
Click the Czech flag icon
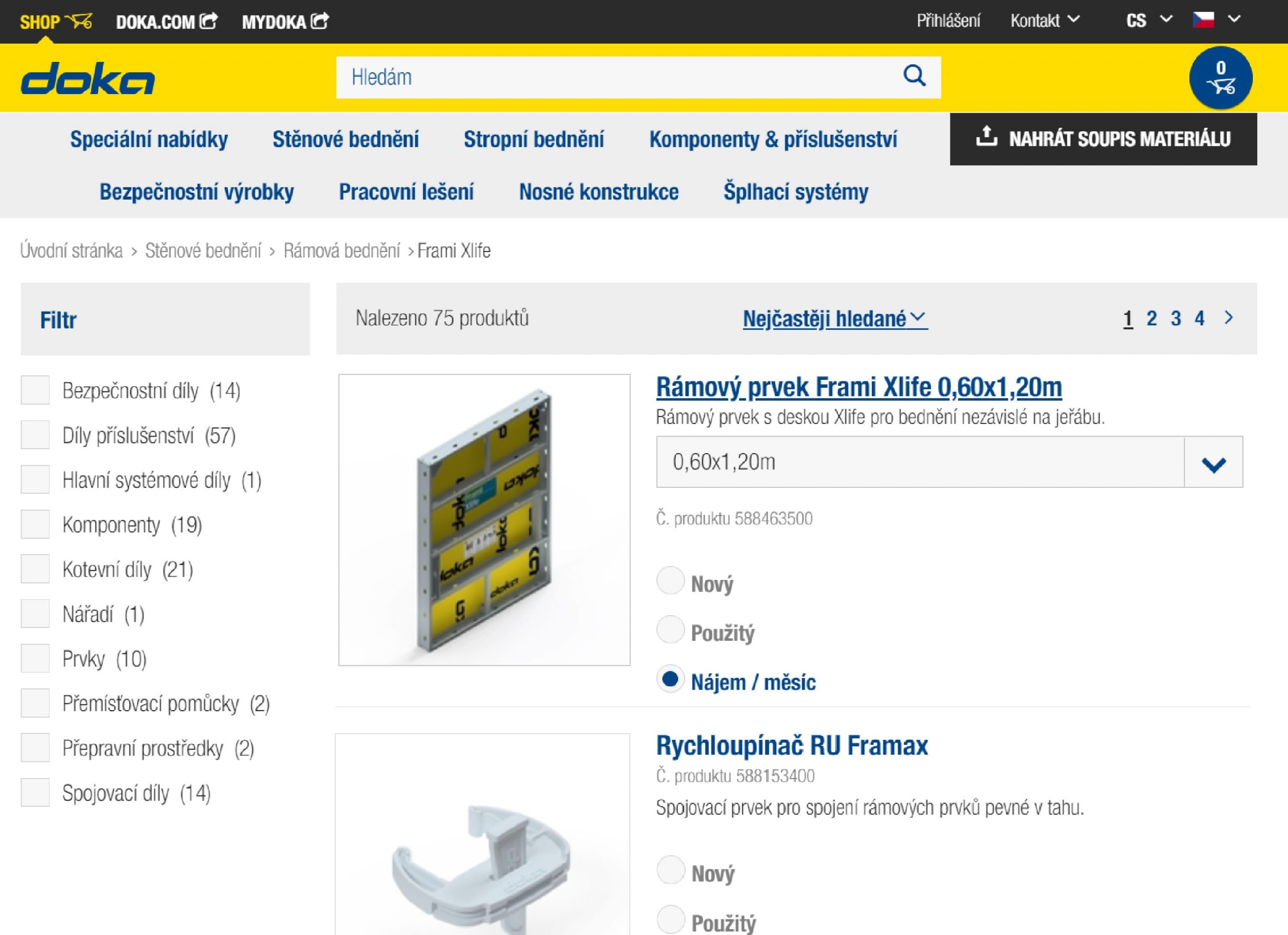coord(1203,20)
